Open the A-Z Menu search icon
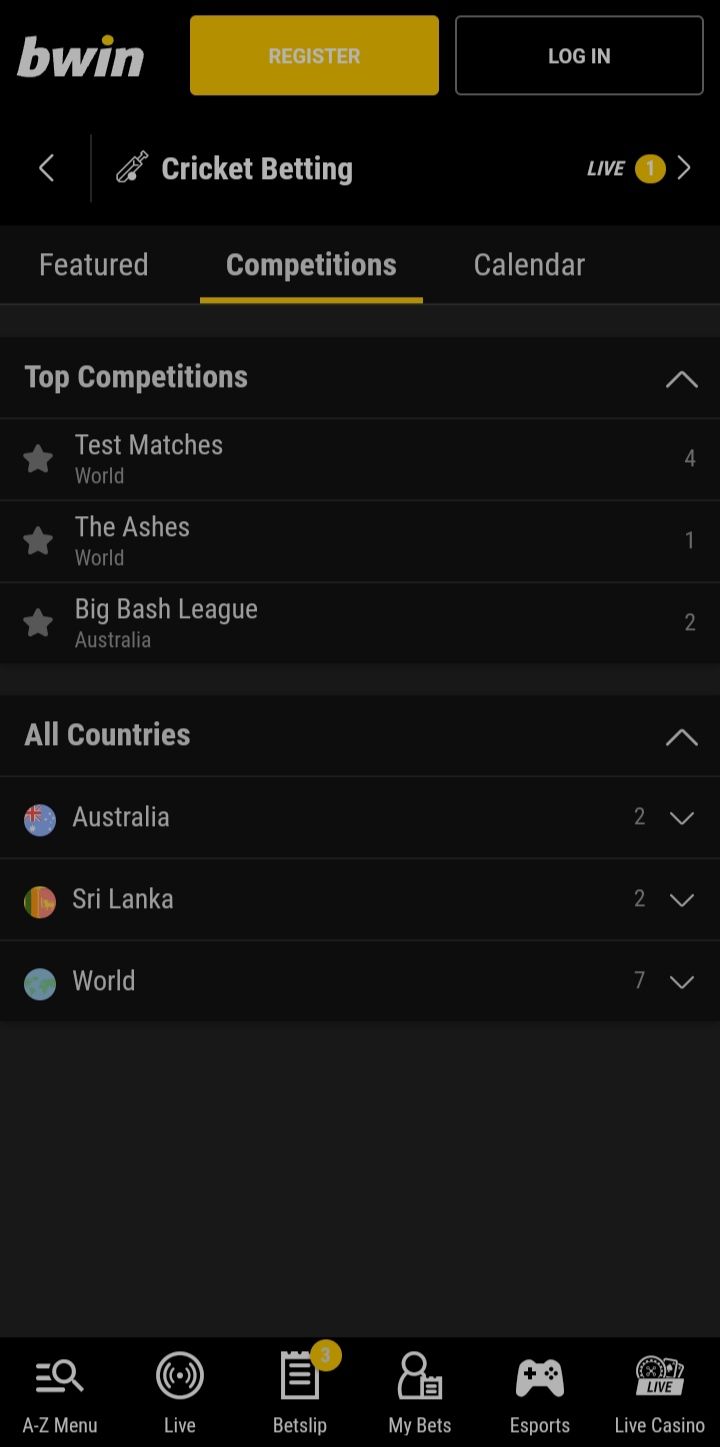The height and width of the screenshot is (1447, 720). pyautogui.click(x=60, y=1377)
